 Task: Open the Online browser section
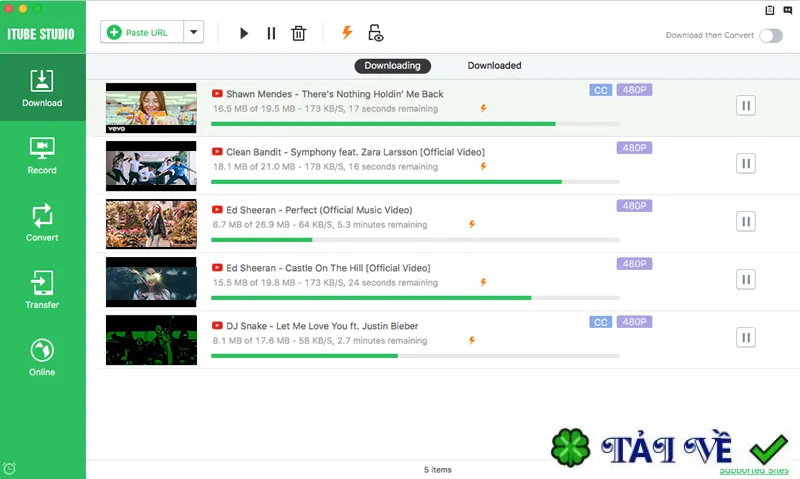42,358
